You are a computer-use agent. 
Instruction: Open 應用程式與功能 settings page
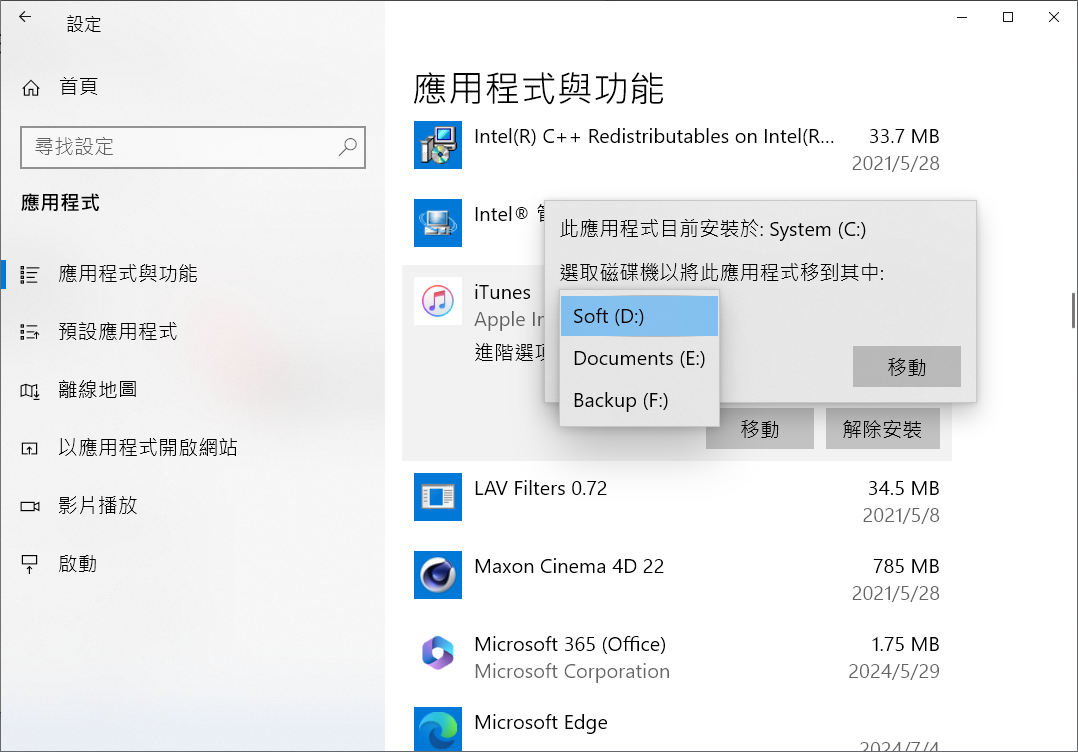128,274
